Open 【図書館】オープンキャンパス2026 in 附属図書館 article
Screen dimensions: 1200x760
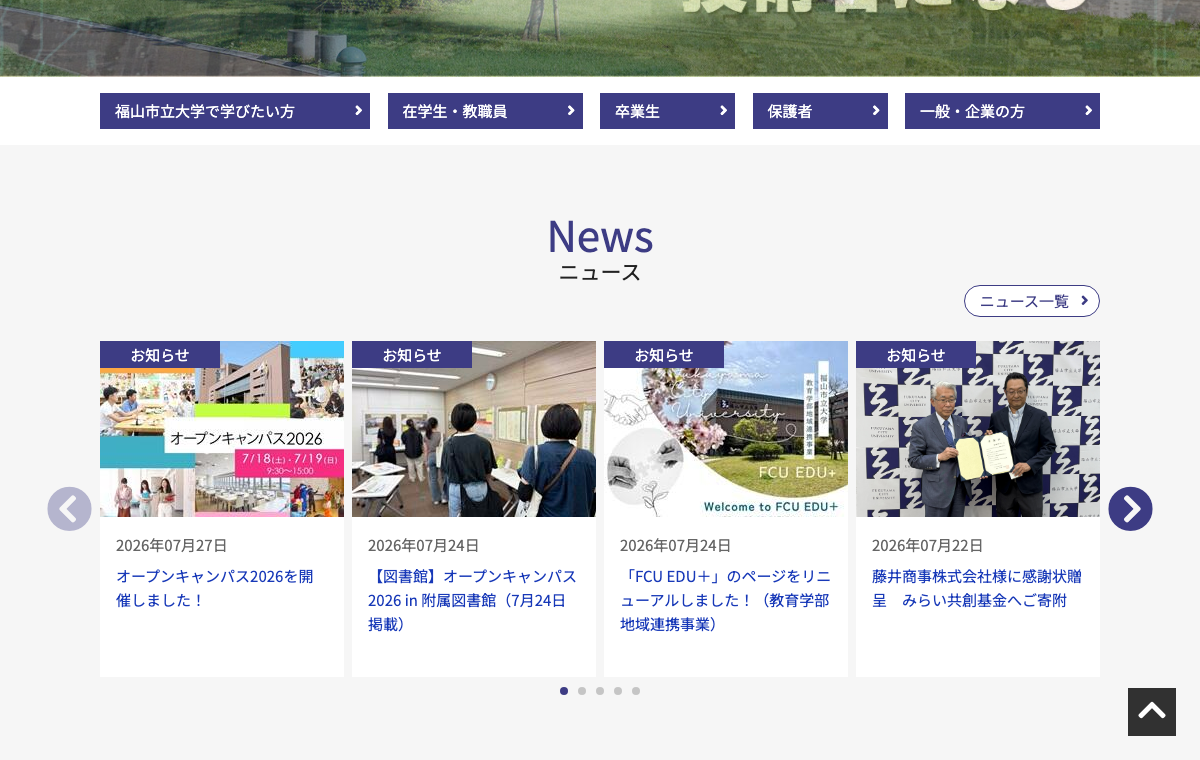point(472,600)
